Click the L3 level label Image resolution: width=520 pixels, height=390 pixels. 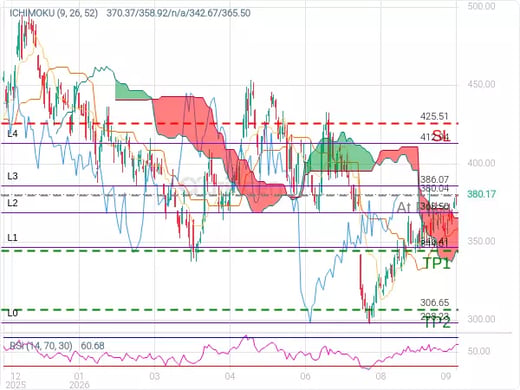pyautogui.click(x=13, y=176)
